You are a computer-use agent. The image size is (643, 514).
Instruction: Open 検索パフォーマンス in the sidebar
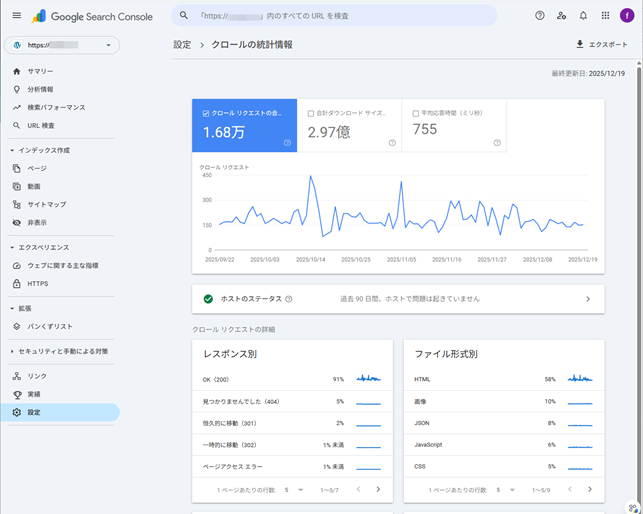tap(56, 107)
